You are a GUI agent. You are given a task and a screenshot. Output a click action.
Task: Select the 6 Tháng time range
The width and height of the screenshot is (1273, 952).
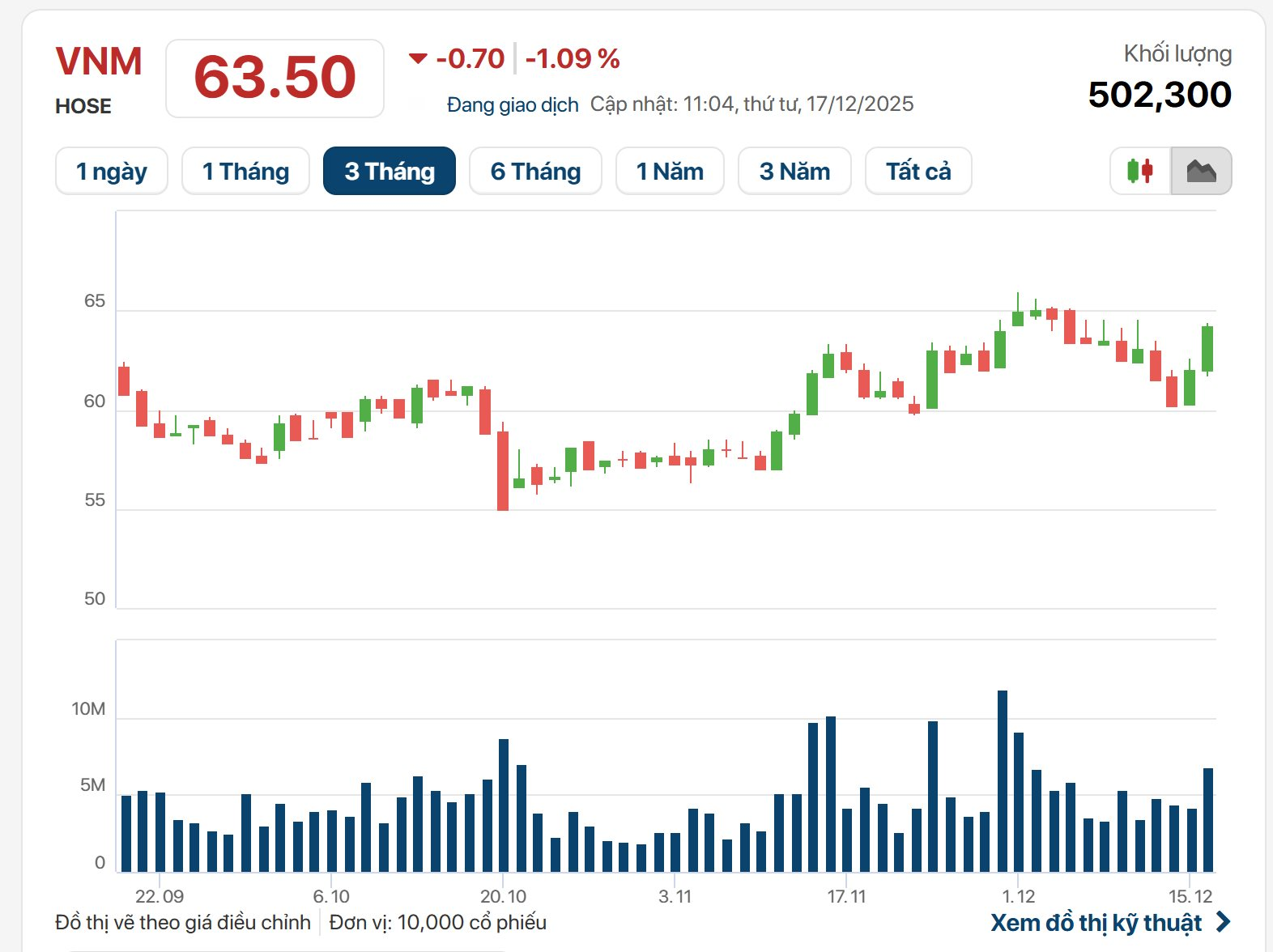535,171
